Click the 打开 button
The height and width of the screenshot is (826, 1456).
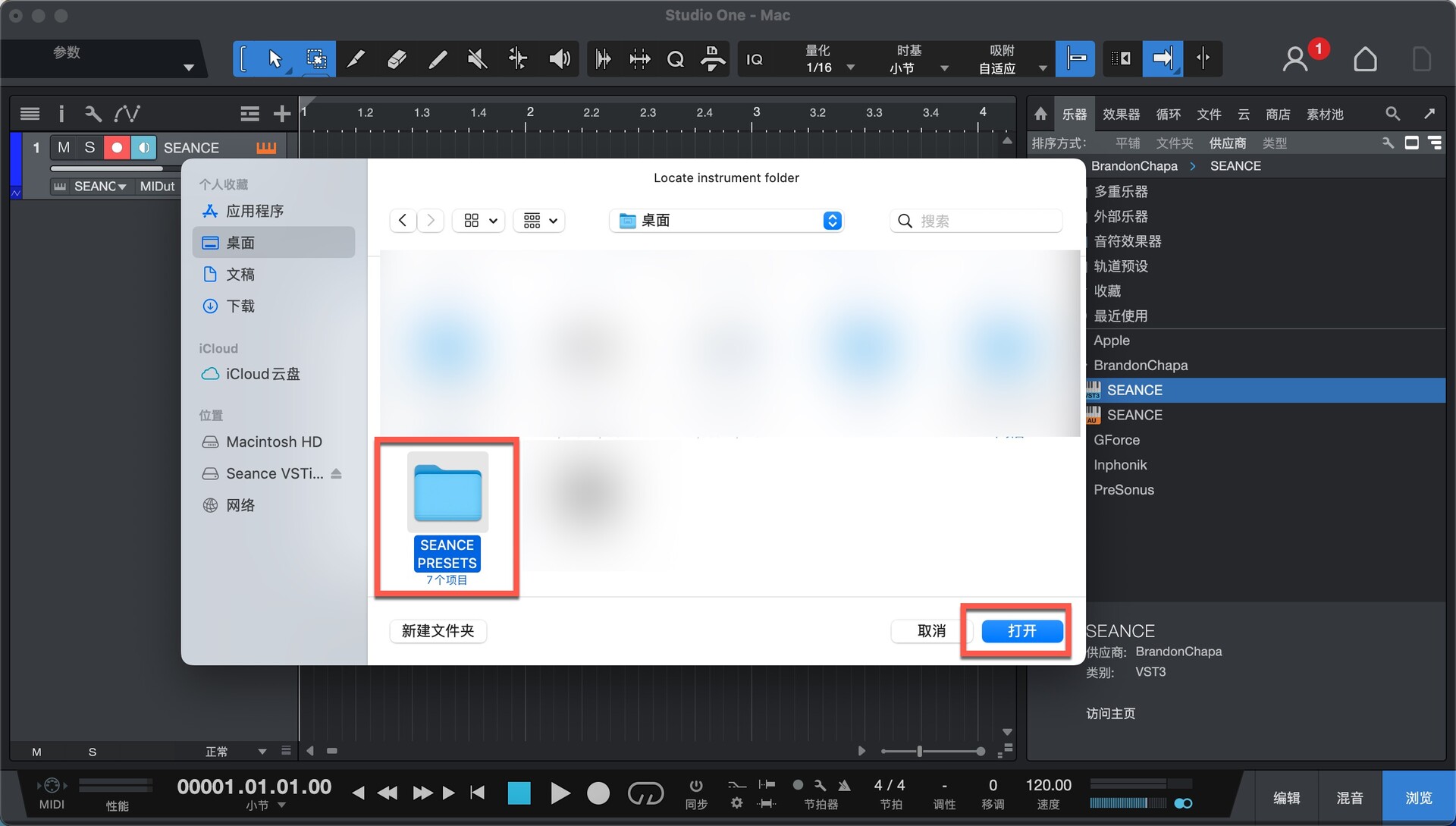(x=1021, y=631)
